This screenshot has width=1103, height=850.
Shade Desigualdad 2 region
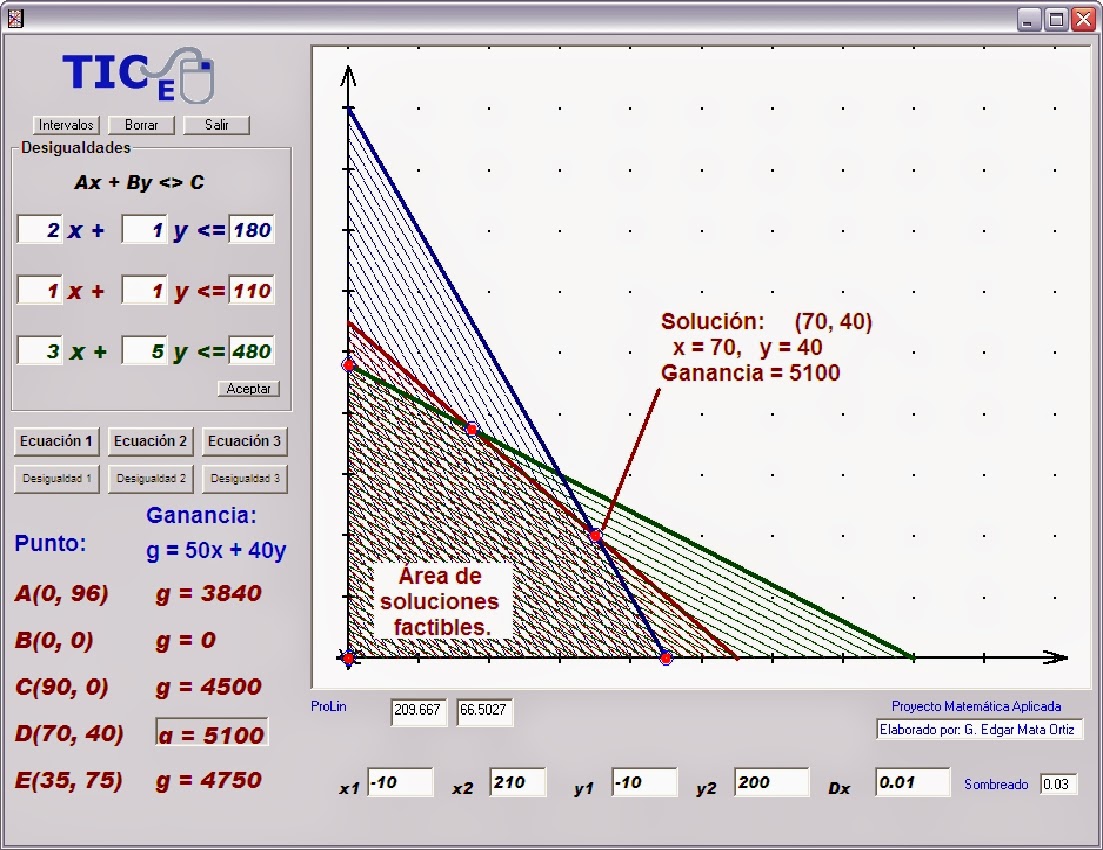[150, 479]
